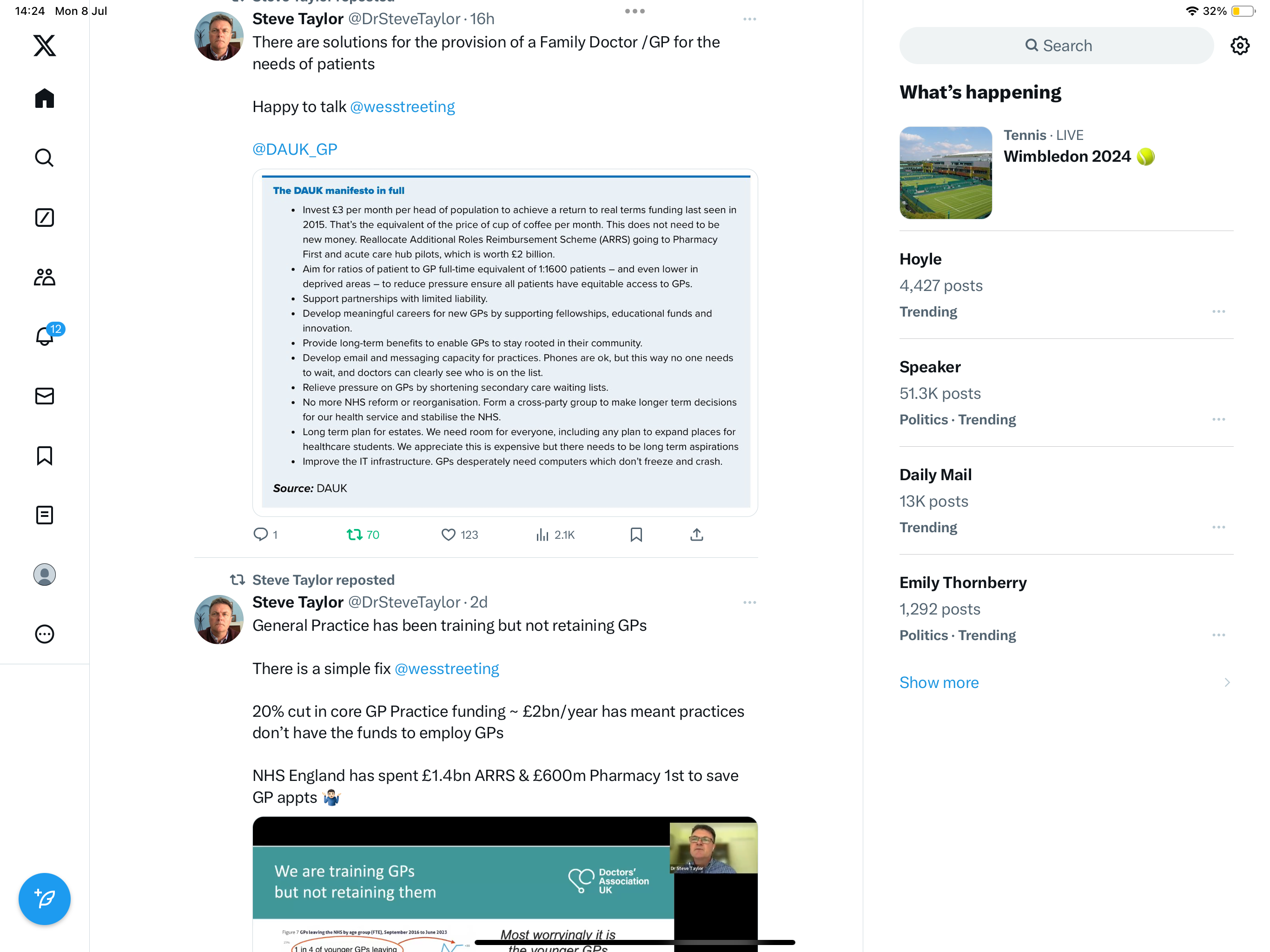Viewport: 1270px width, 952px height.
Task: Open the Bookmarks item in sidebar
Action: (x=44, y=456)
